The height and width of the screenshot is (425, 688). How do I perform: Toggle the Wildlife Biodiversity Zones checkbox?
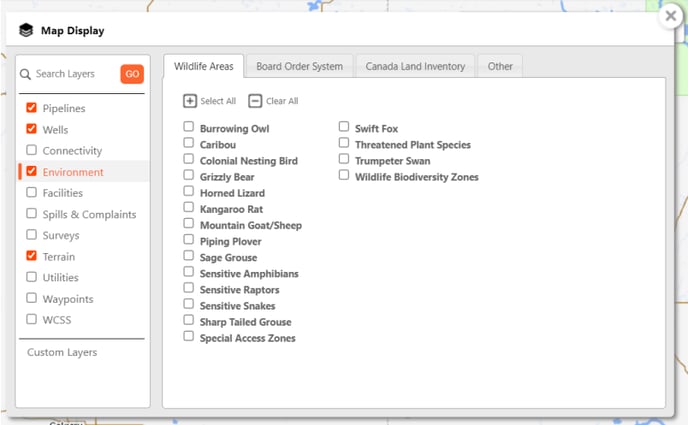344,176
